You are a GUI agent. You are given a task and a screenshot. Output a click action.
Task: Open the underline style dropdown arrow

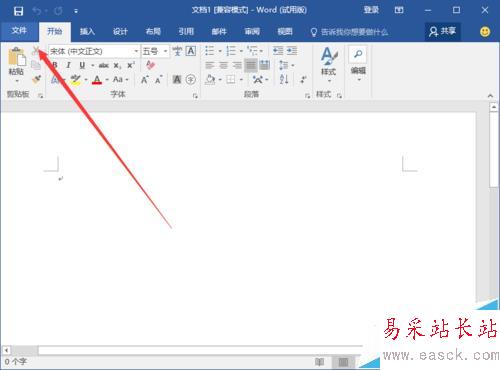(x=92, y=65)
